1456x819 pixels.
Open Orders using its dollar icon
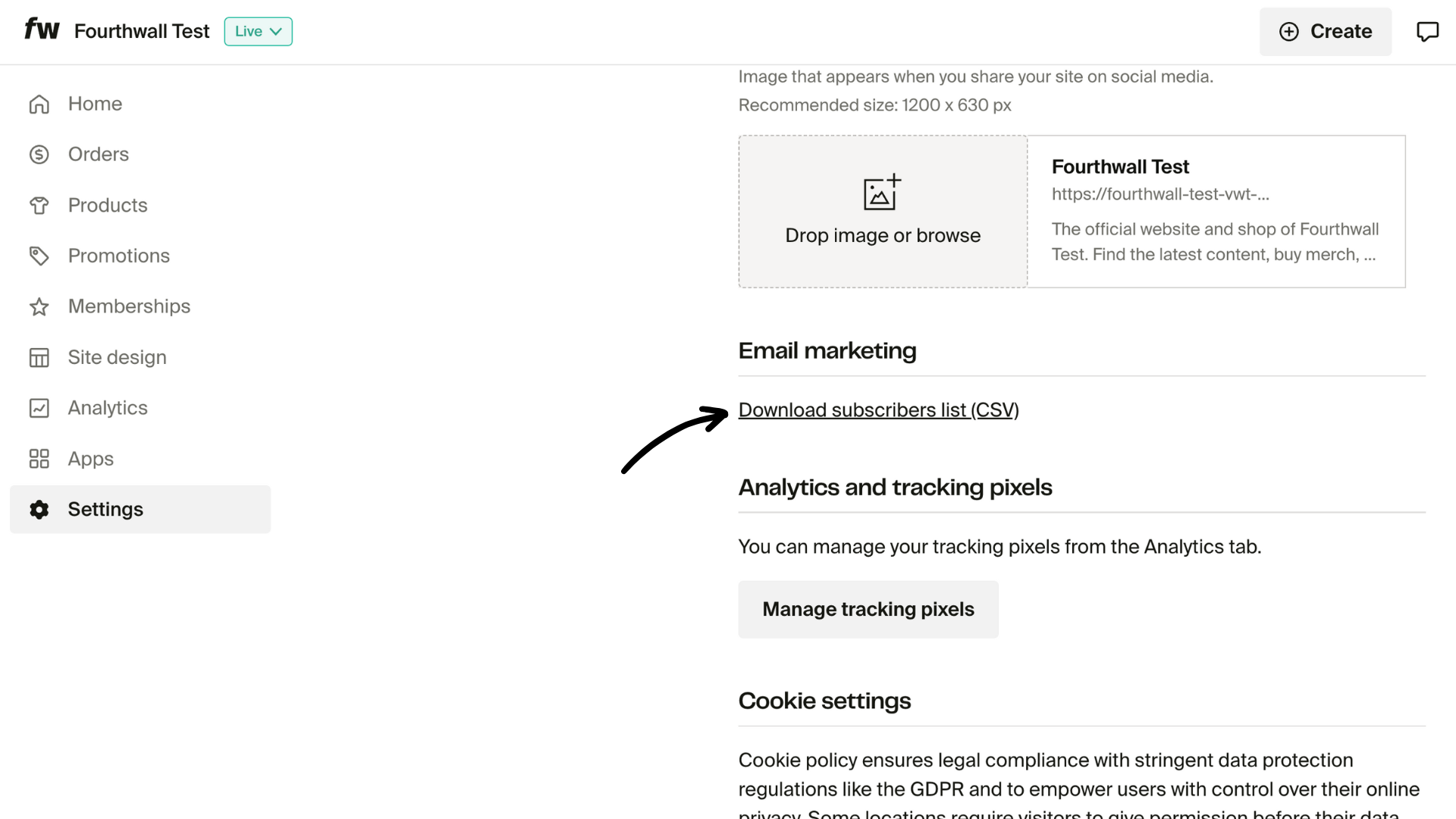[39, 154]
